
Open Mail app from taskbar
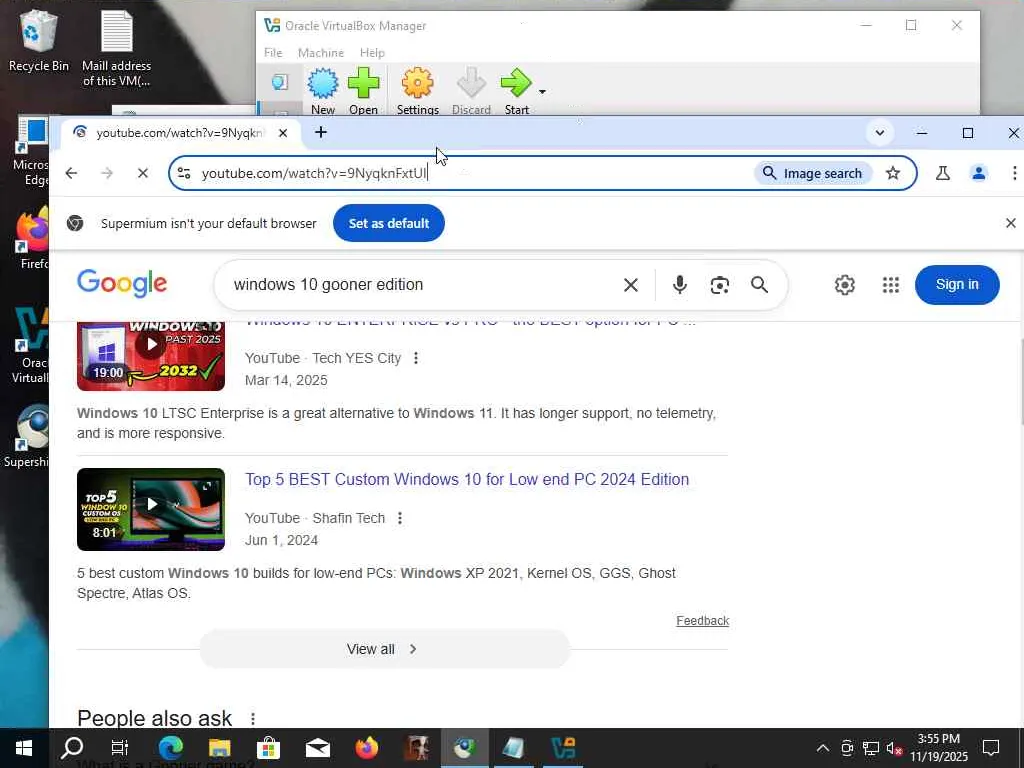point(317,748)
